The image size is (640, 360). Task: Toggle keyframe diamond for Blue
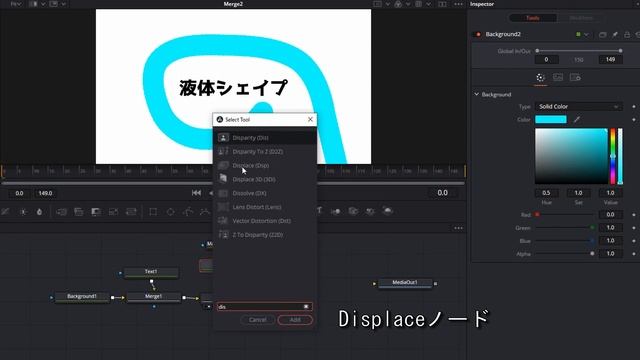click(634, 240)
